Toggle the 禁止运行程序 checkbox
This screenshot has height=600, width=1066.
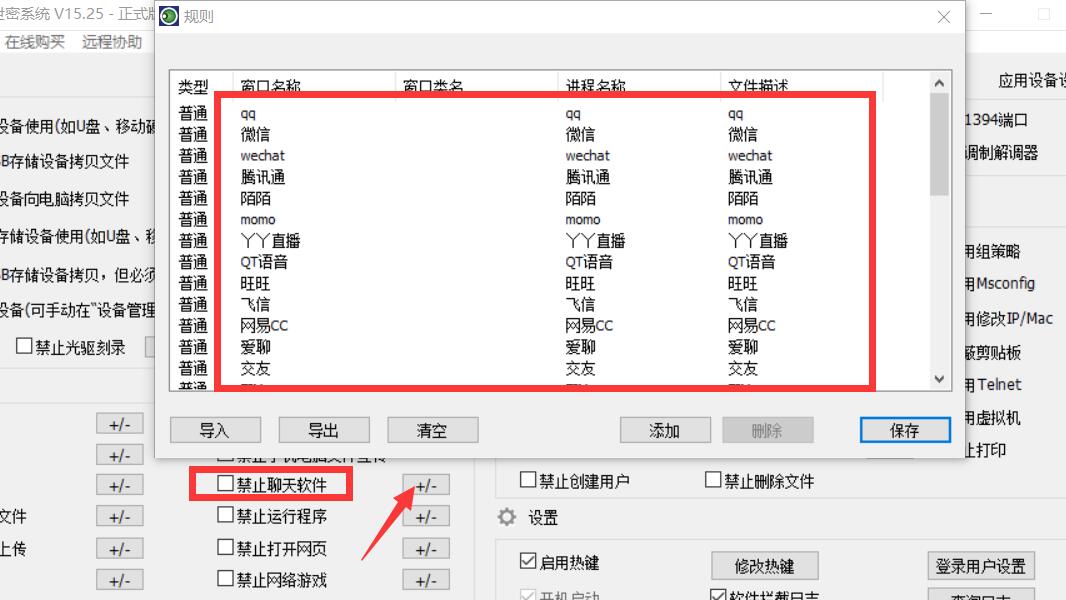(225, 515)
